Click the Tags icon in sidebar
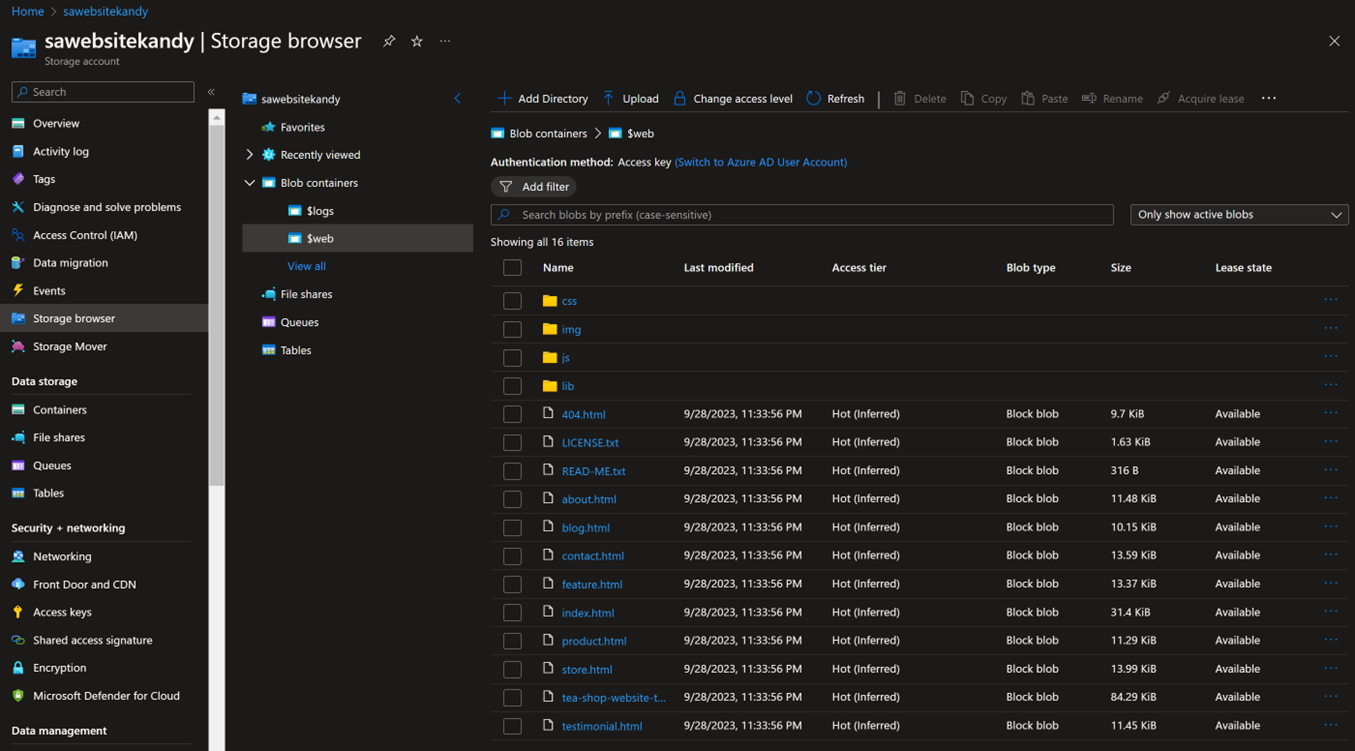Screen dimensions: 1355x751 tap(18, 179)
